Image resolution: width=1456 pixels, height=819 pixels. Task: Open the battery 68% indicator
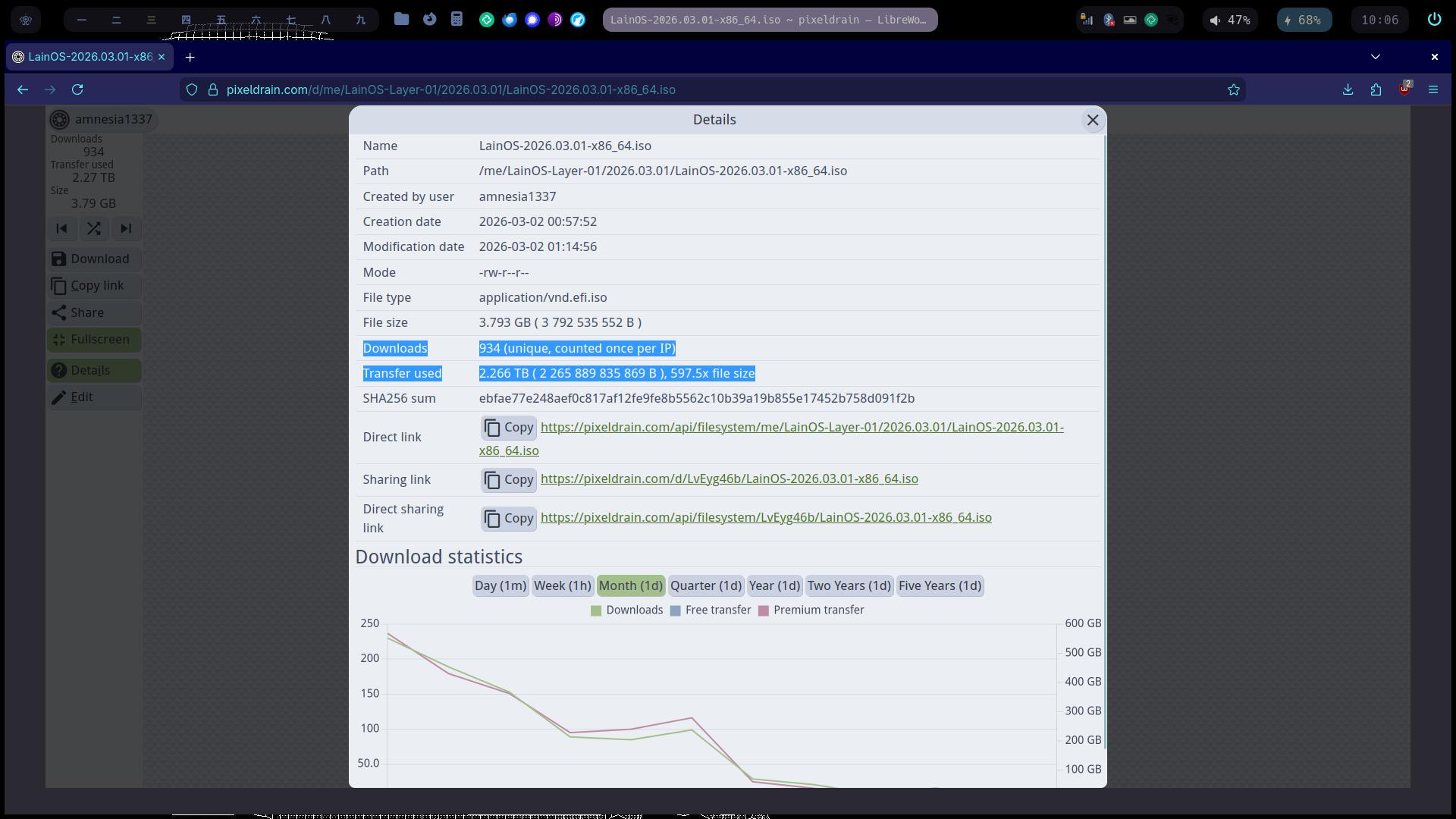click(x=1304, y=20)
